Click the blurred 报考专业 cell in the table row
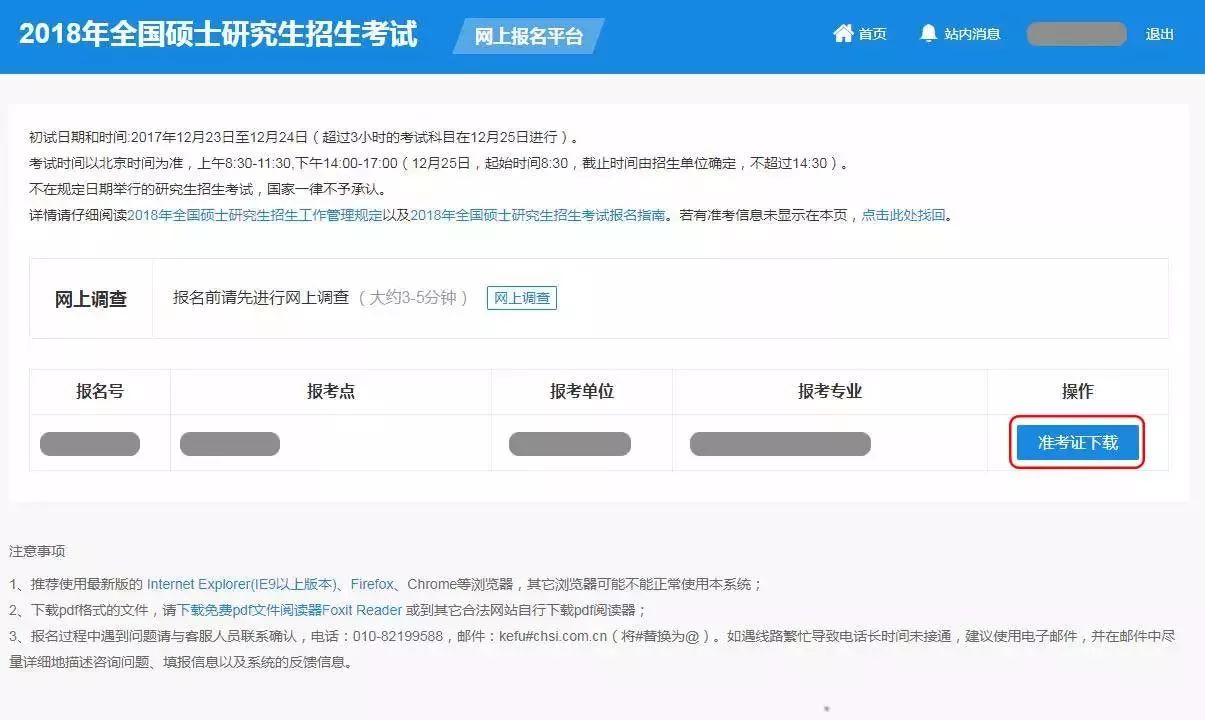The height and width of the screenshot is (720, 1205). pos(780,444)
